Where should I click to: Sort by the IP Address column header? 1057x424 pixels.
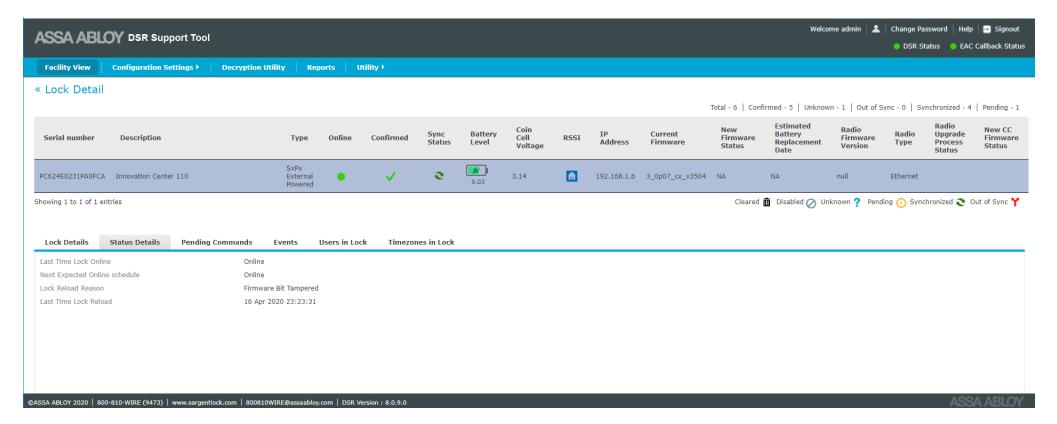(x=614, y=138)
